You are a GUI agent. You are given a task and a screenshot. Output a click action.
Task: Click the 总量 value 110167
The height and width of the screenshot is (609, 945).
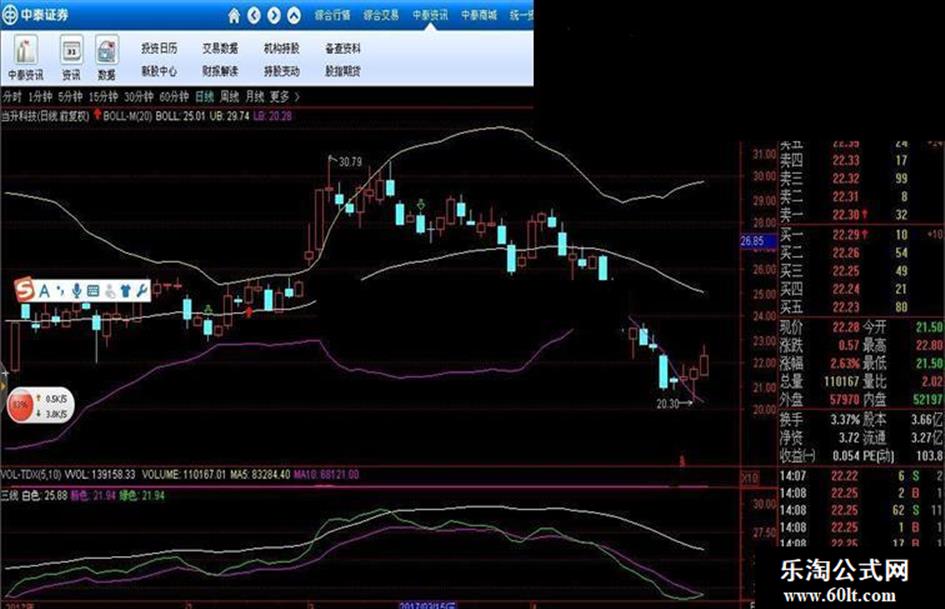click(841, 382)
